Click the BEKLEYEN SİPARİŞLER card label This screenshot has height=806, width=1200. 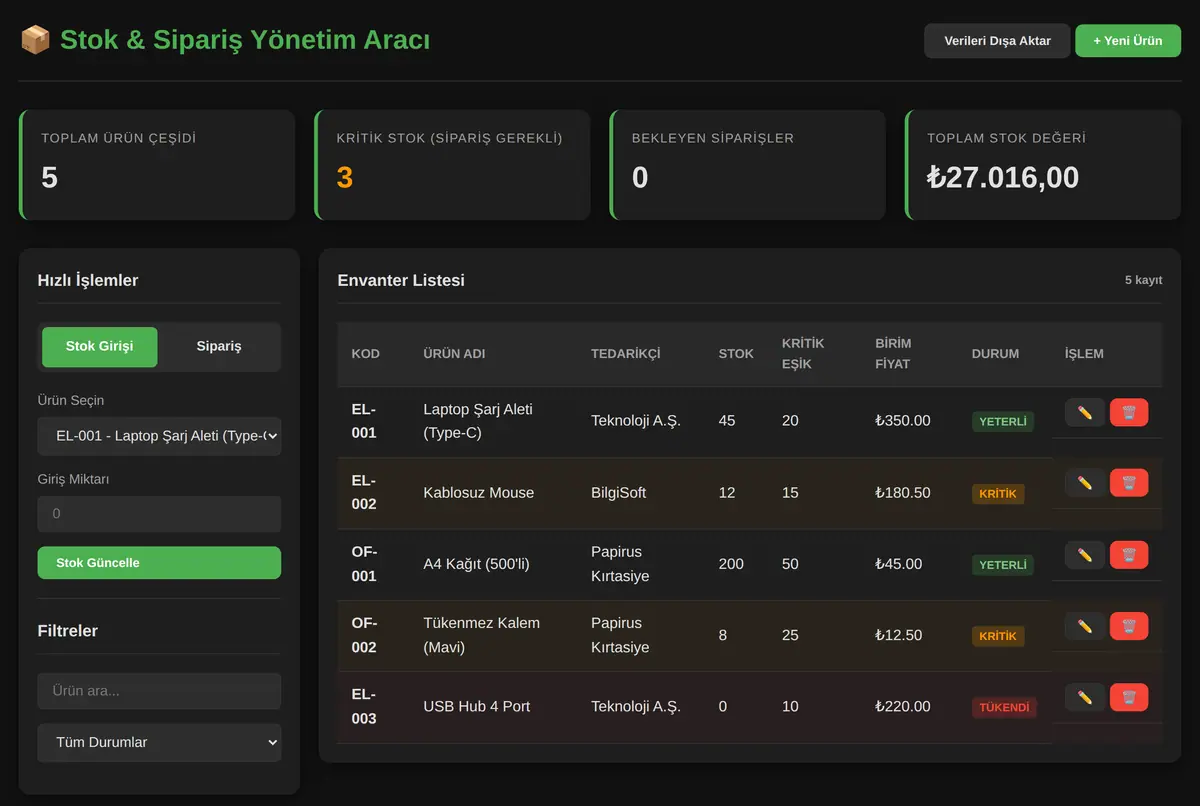(x=713, y=138)
